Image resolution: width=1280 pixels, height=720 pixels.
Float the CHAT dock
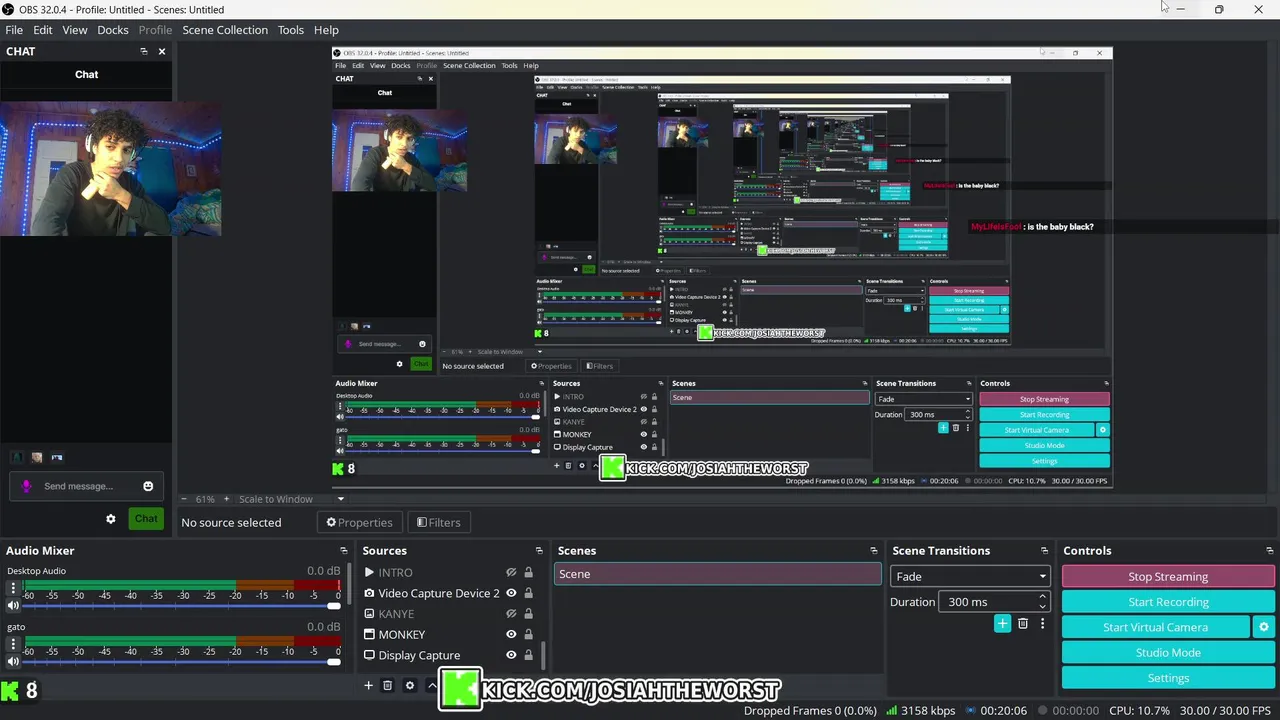pos(143,51)
